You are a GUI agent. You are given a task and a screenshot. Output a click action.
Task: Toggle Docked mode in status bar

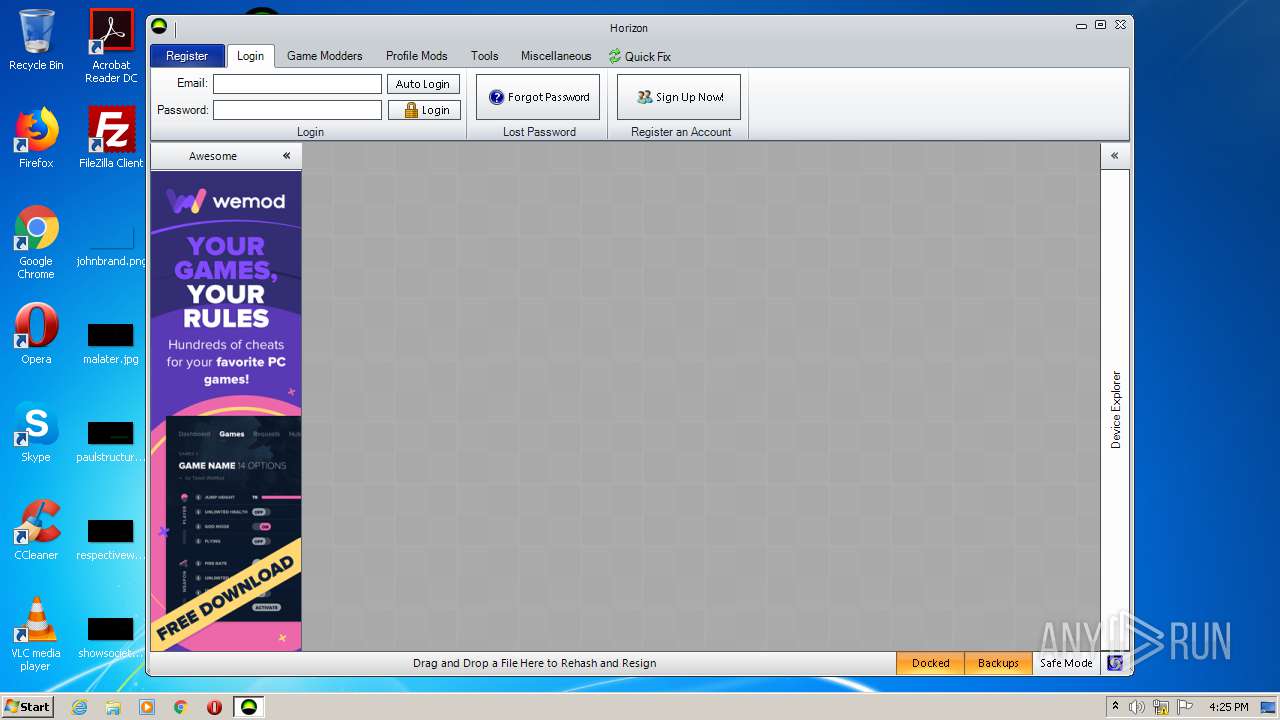pos(930,663)
